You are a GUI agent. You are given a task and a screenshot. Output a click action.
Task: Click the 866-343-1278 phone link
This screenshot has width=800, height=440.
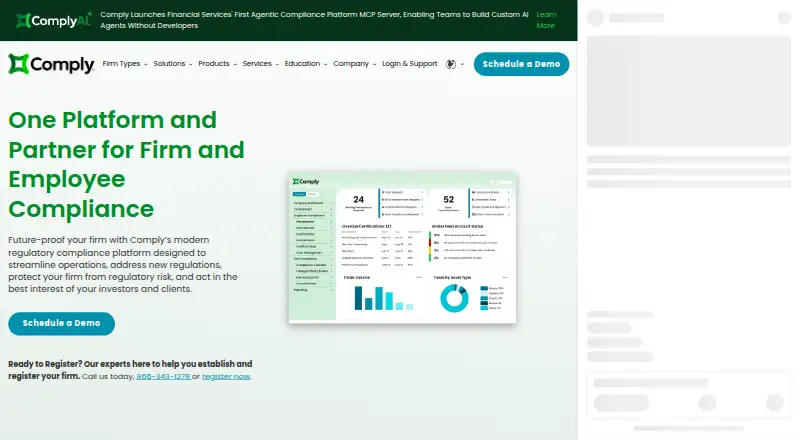(x=163, y=377)
